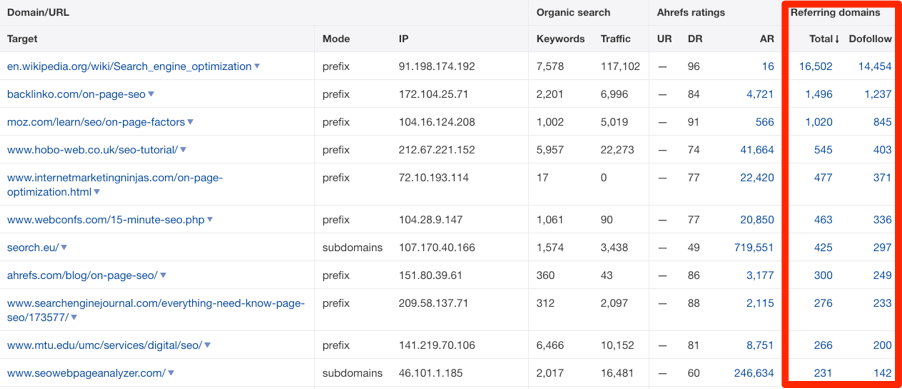Select the traffic value 117,102

(x=620, y=66)
